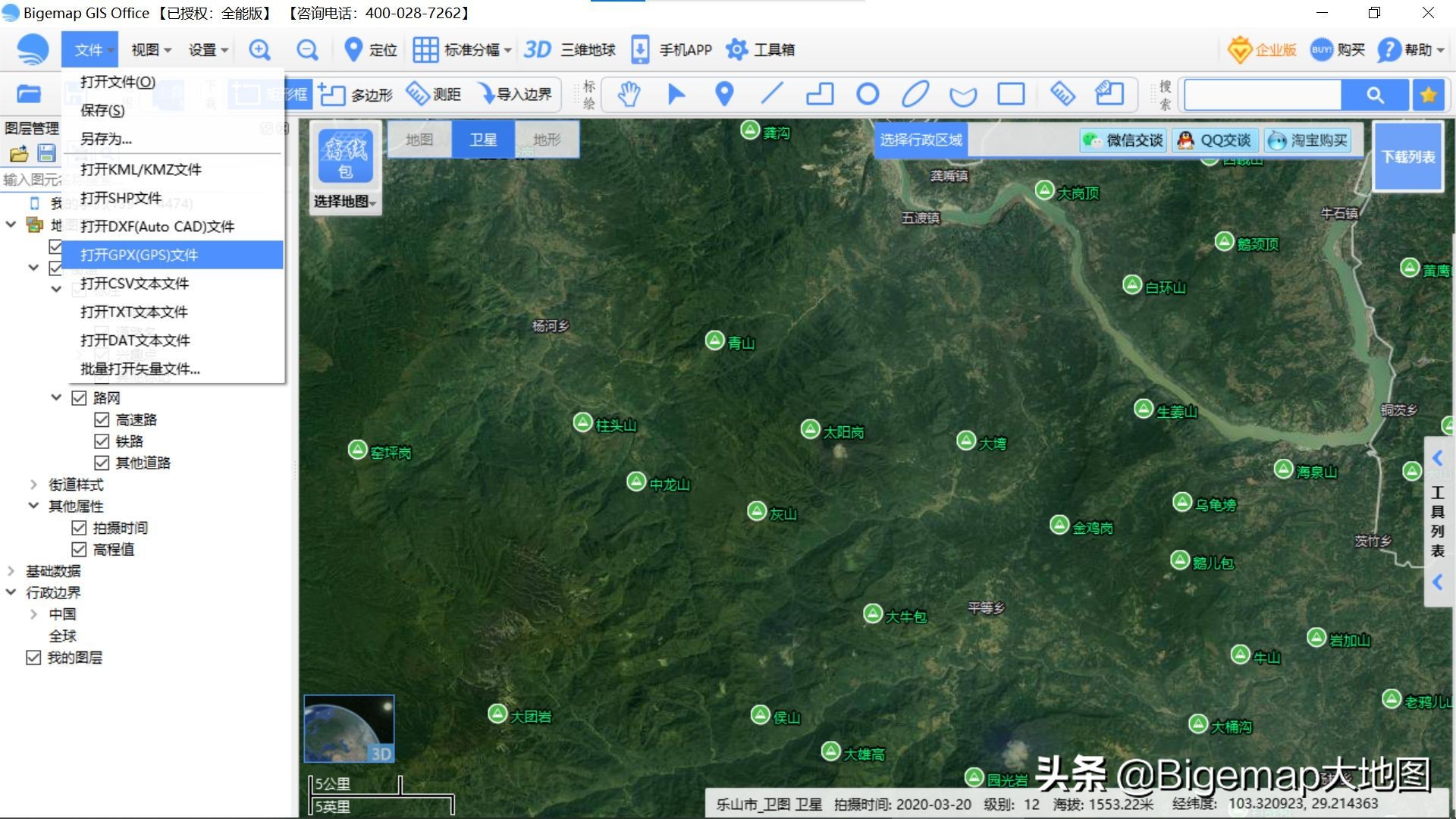Choose 打开GPX(GPS)文件 menu entry
The height and width of the screenshot is (819, 1456).
(x=173, y=255)
